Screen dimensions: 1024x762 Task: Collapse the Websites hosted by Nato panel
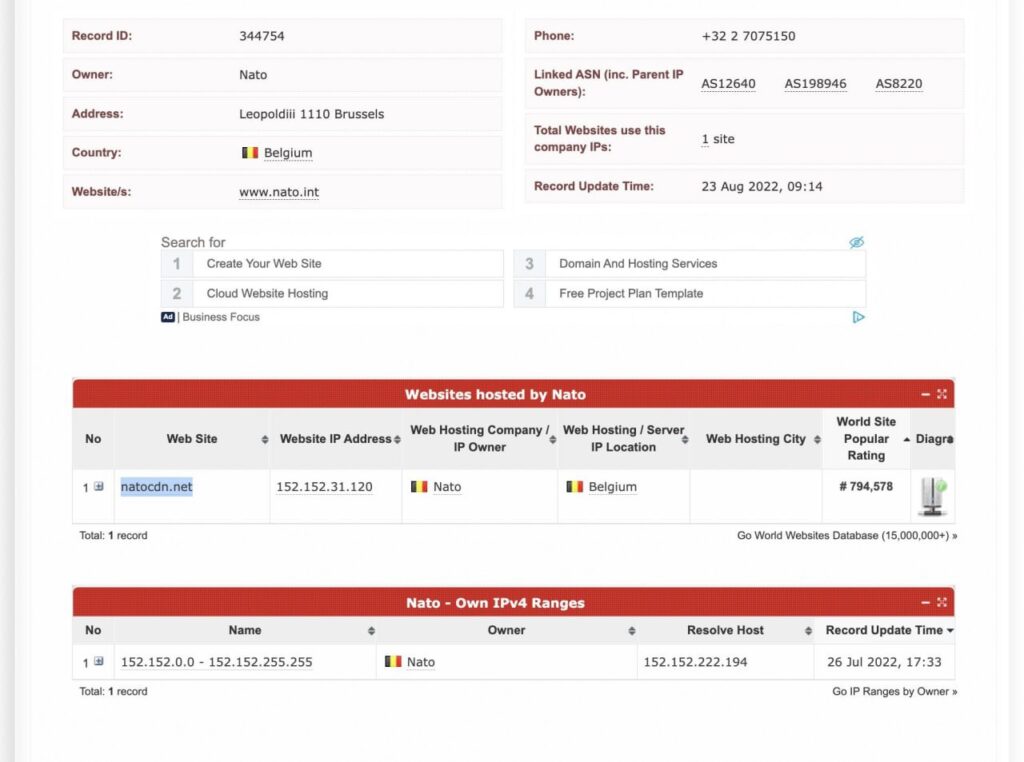point(925,394)
